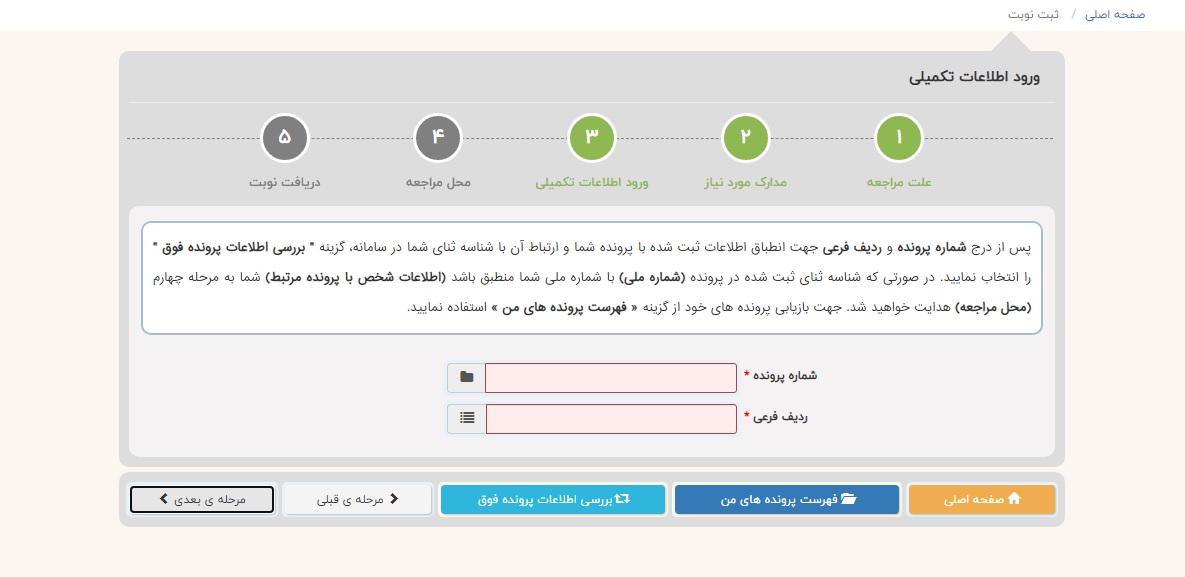
Task: Select the step 4 gray circle
Action: (x=438, y=138)
